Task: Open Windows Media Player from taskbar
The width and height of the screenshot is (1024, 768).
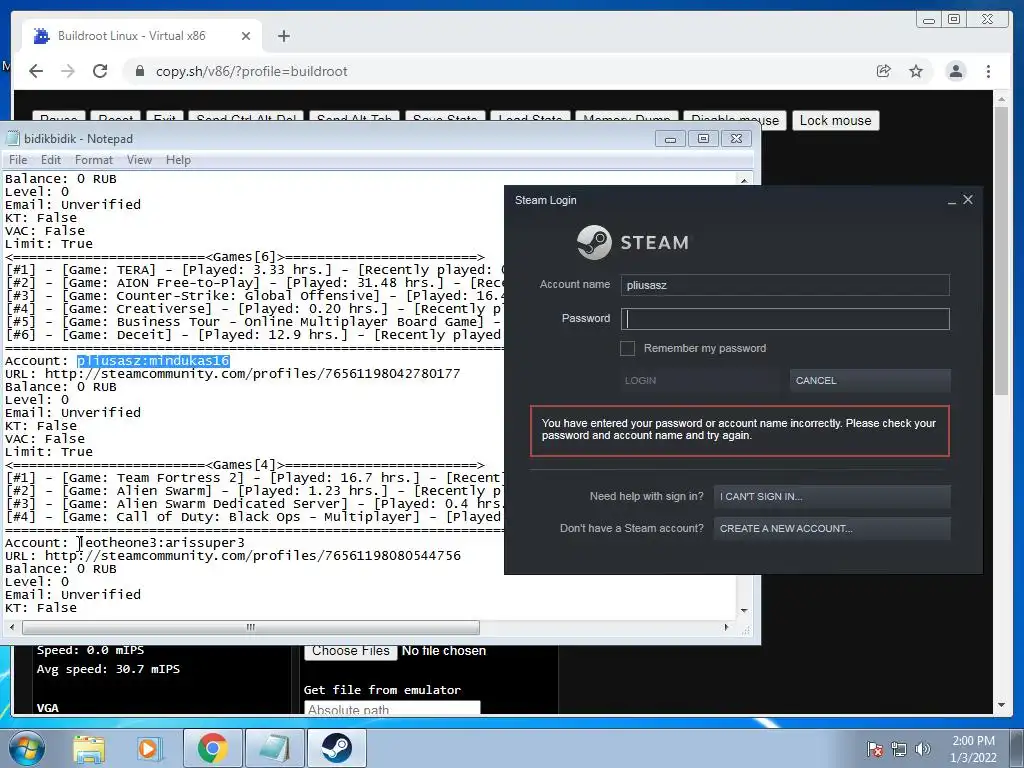Action: 149,748
